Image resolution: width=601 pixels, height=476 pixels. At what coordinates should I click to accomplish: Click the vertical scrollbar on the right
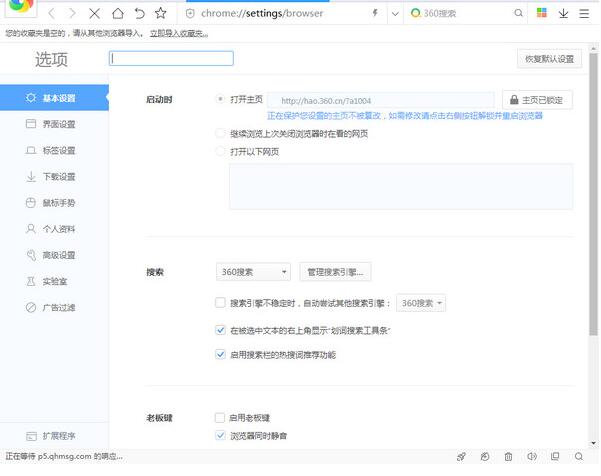point(593,200)
